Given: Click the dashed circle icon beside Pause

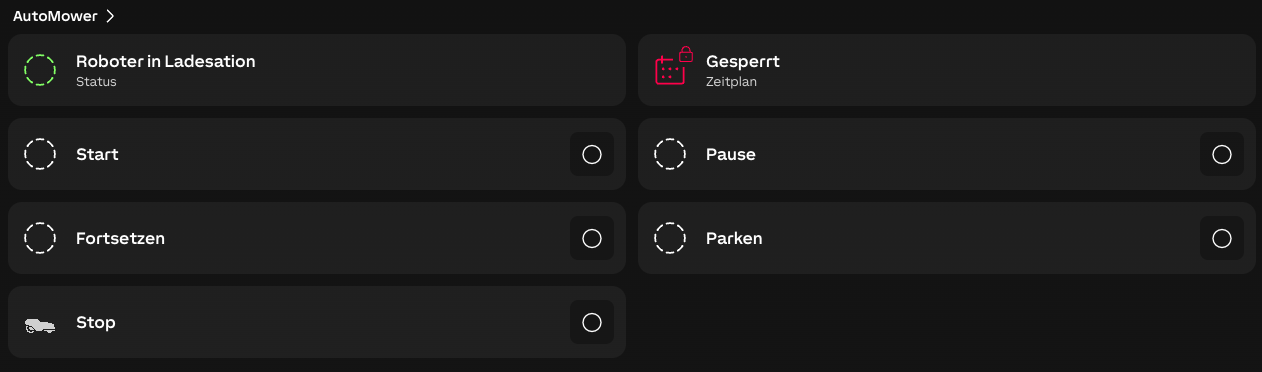Looking at the screenshot, I should point(670,154).
